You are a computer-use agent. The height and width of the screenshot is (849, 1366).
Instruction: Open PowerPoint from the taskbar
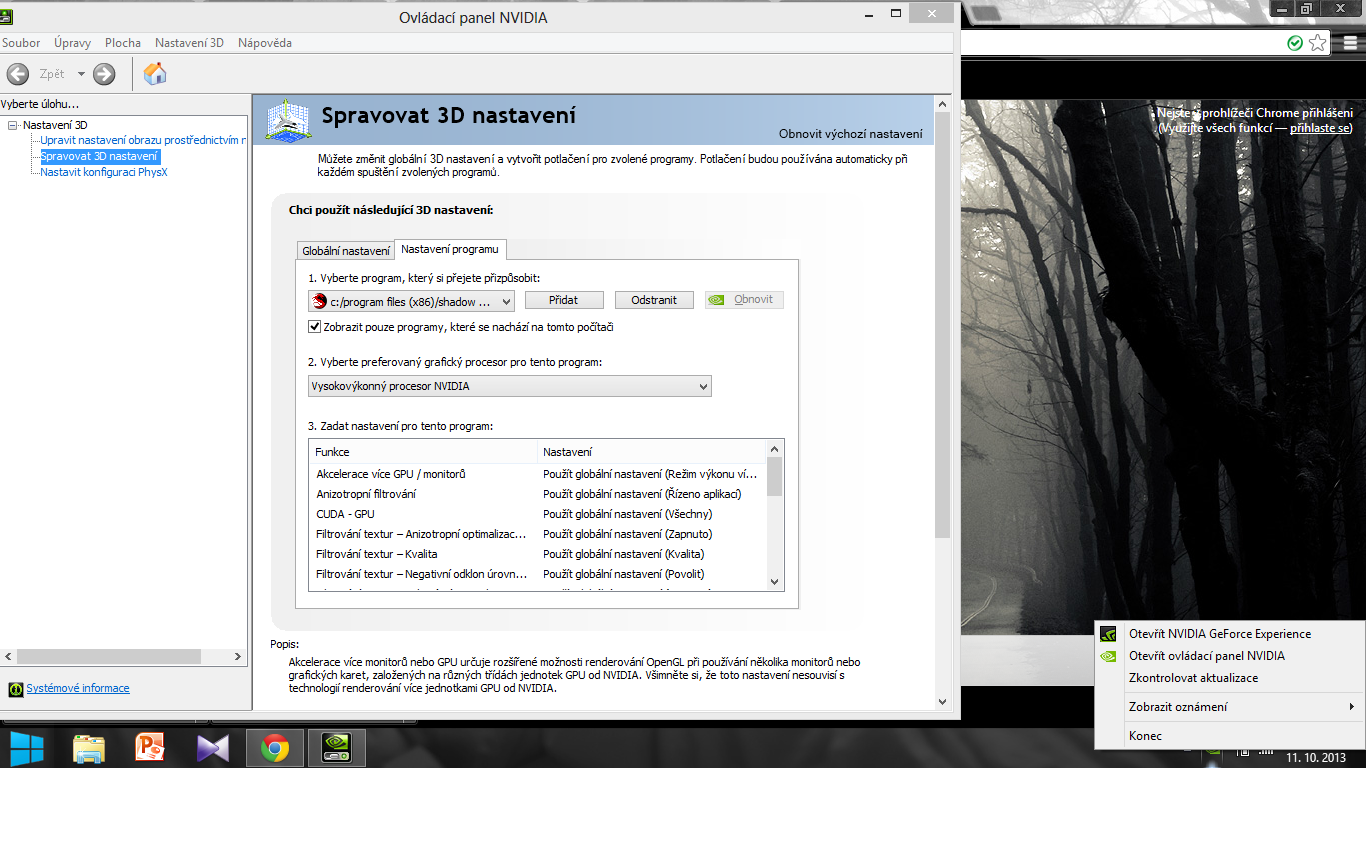point(150,748)
